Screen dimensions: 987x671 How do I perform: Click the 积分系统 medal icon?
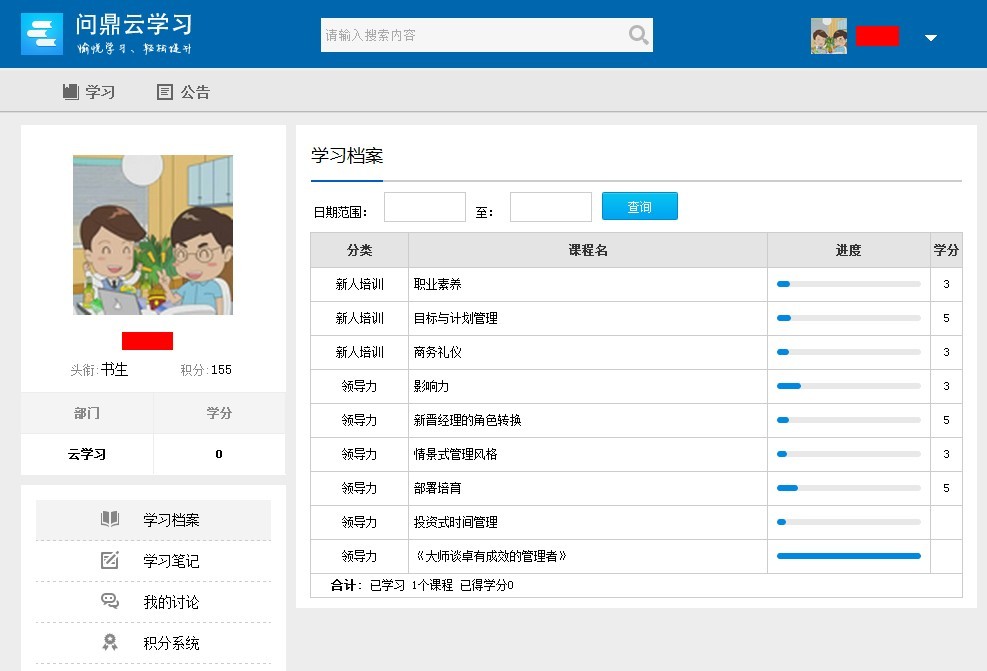110,642
